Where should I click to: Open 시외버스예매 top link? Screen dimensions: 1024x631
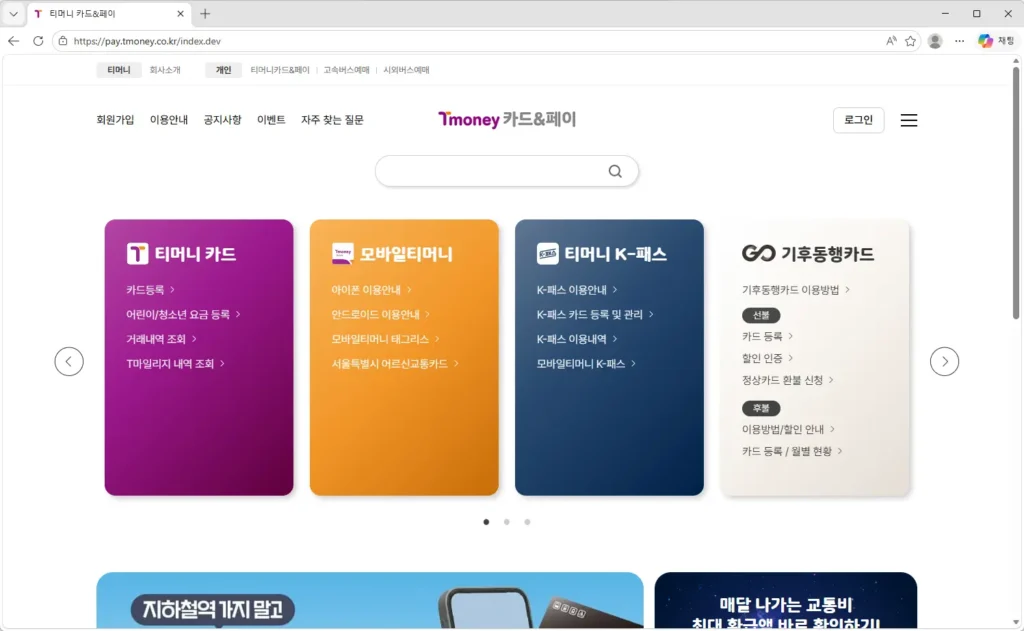[x=406, y=70]
